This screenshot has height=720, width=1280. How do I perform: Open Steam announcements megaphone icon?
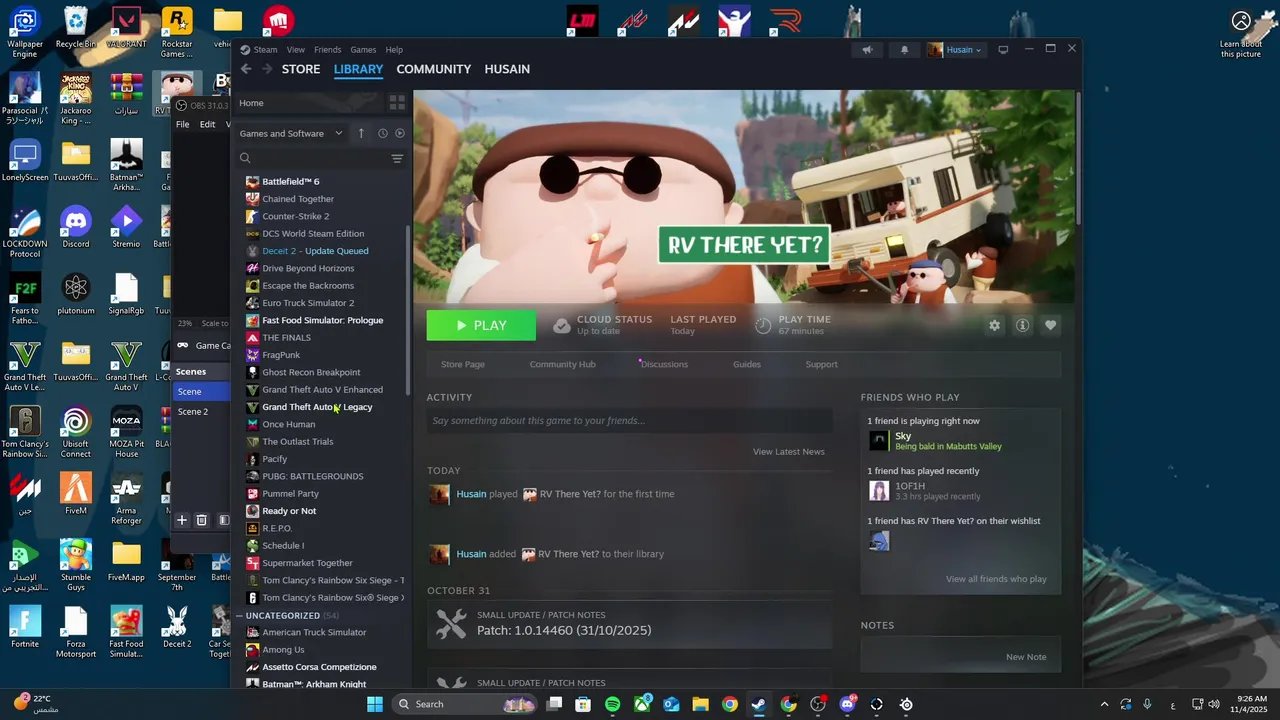(x=867, y=50)
